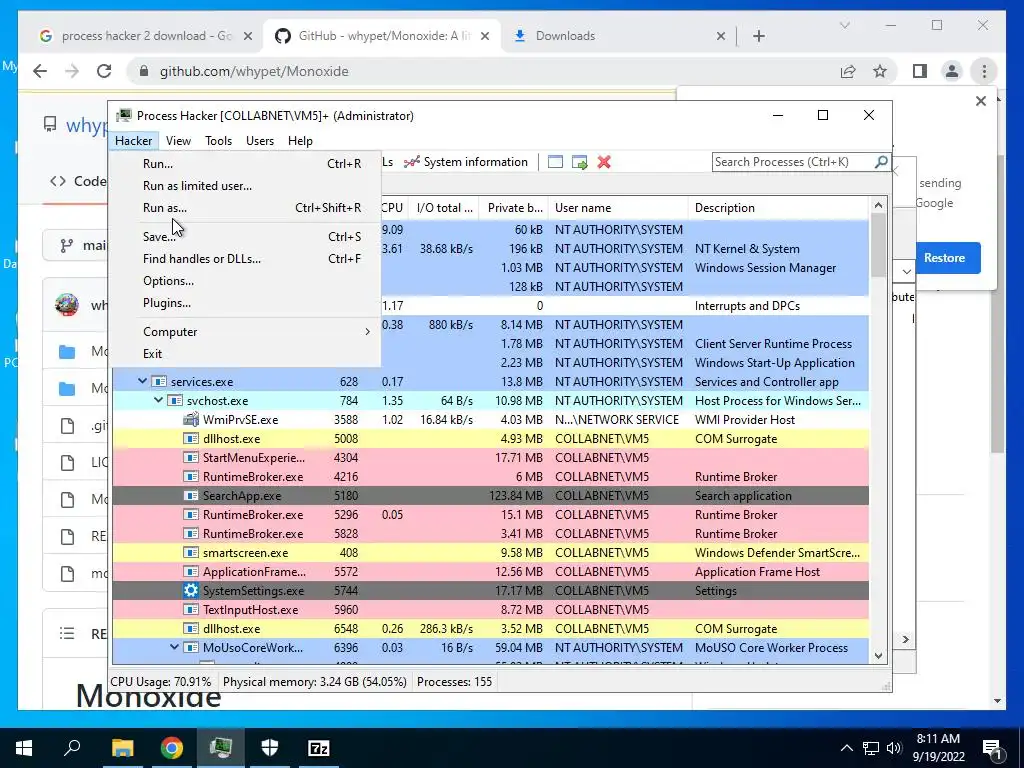Image resolution: width=1024 pixels, height=768 pixels.
Task: Open File Explorer from the taskbar
Action: coord(122,748)
